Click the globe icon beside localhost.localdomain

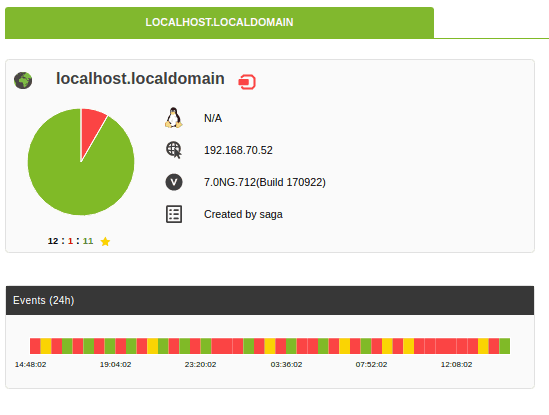[23, 81]
